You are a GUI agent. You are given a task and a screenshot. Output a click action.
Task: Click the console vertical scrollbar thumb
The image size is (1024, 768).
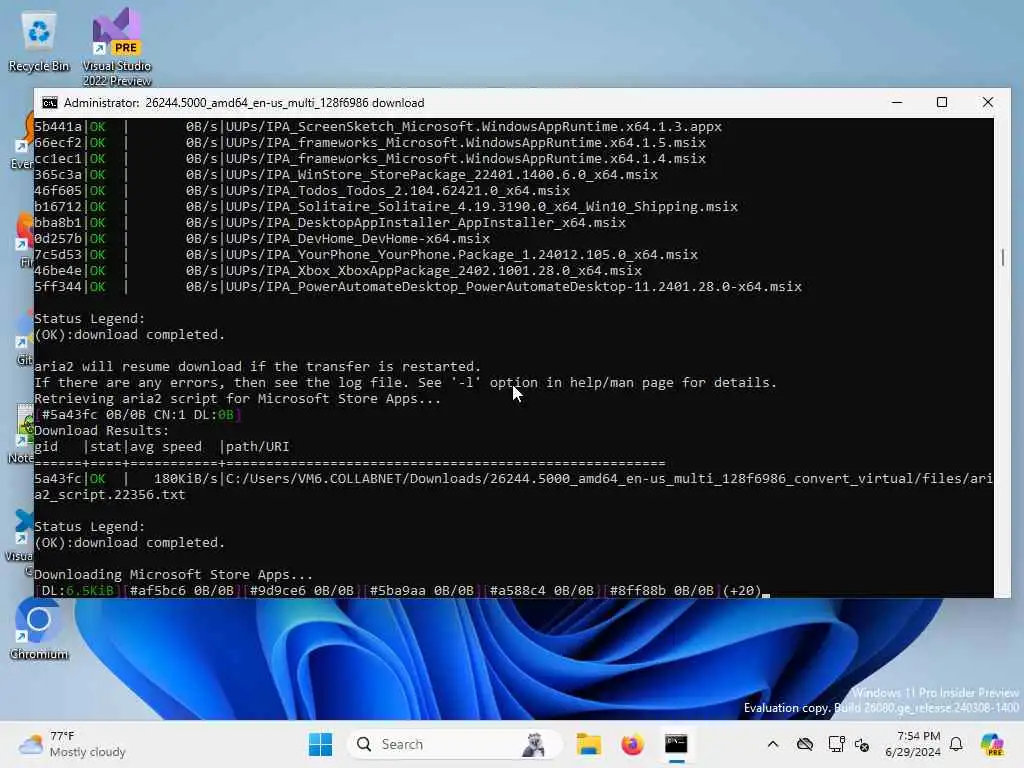pyautogui.click(x=1002, y=257)
